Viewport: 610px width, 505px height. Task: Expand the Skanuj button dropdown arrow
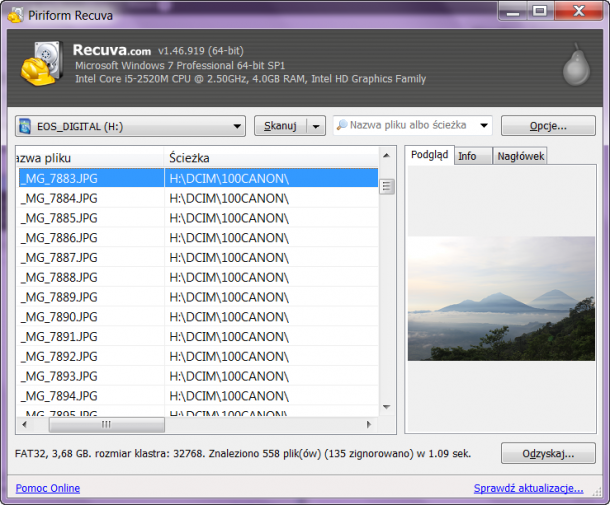click(316, 126)
